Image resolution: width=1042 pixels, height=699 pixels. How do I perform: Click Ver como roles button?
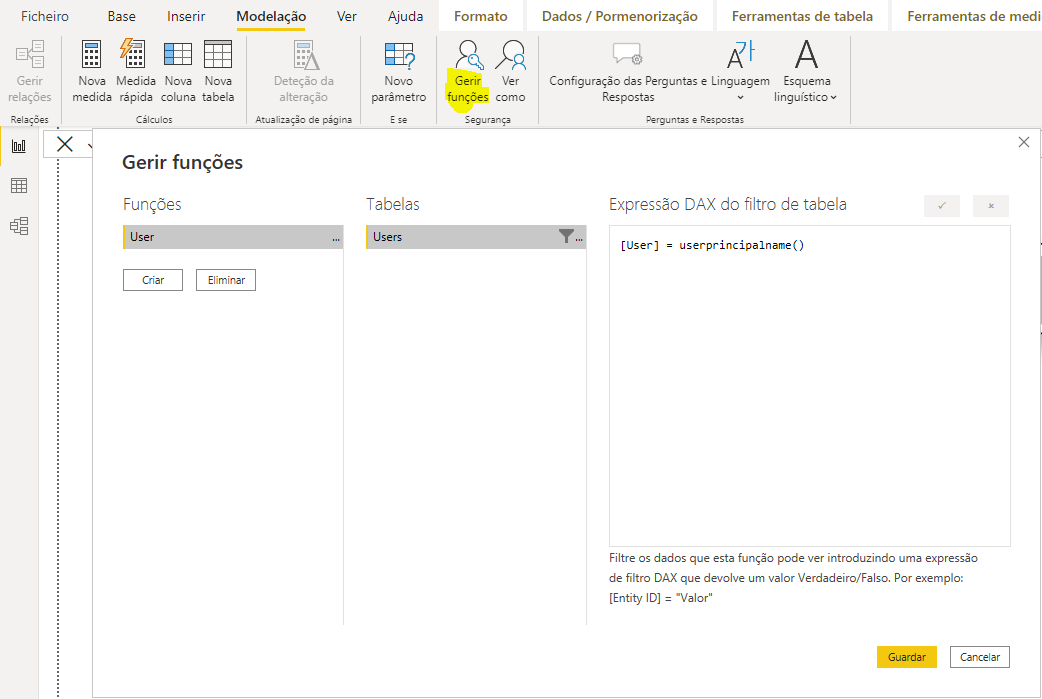(x=510, y=72)
